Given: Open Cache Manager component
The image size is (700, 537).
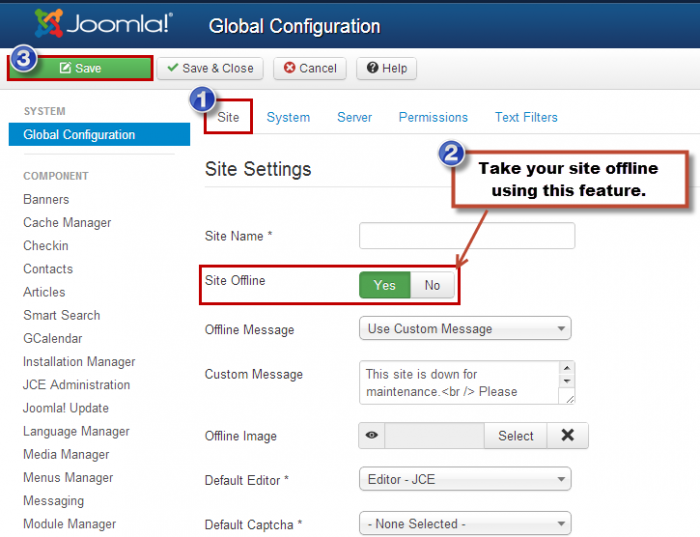Looking at the screenshot, I should click(x=67, y=223).
